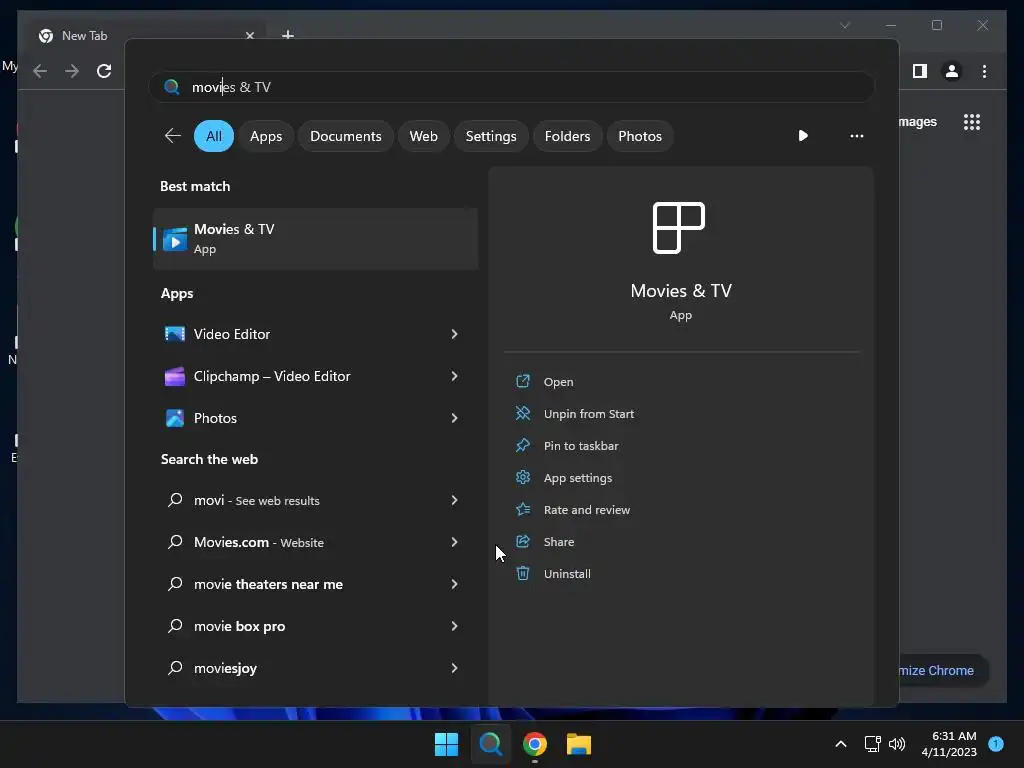Expand 'movi - See web results' chevron
Image resolution: width=1024 pixels, height=768 pixels.
455,500
